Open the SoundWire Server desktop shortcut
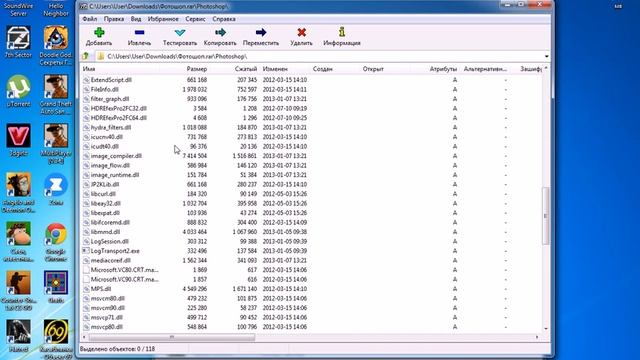This screenshot has width=640, height=360. pyautogui.click(x=18, y=9)
